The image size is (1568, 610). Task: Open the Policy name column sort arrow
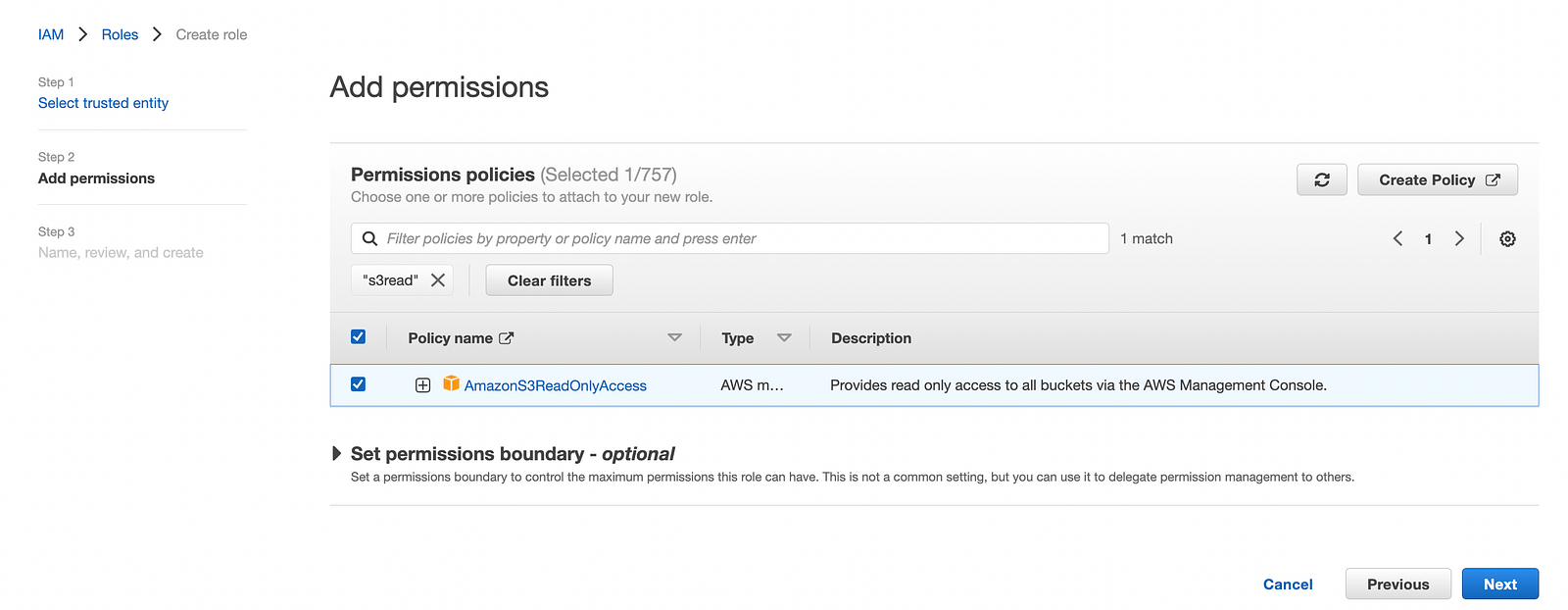(x=674, y=337)
